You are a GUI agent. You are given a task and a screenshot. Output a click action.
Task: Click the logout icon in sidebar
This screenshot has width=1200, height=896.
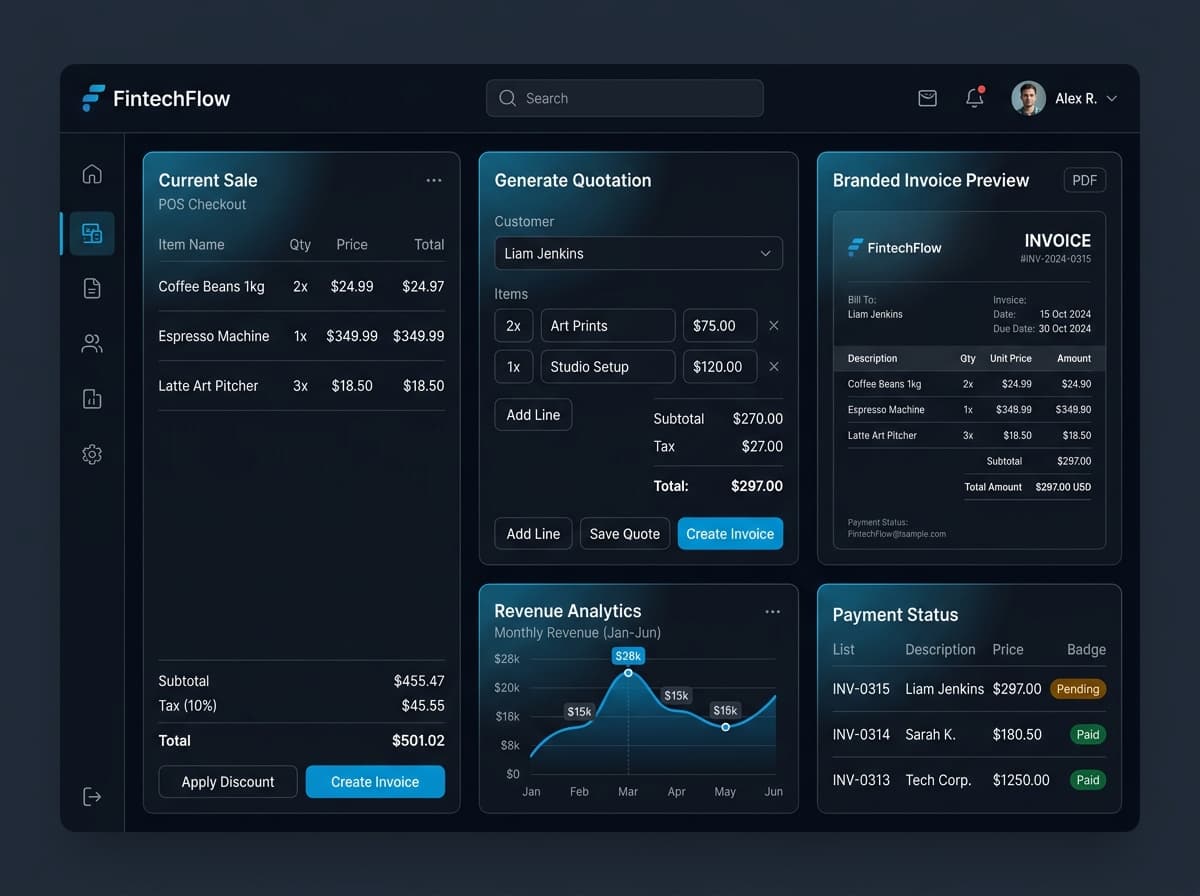92,797
